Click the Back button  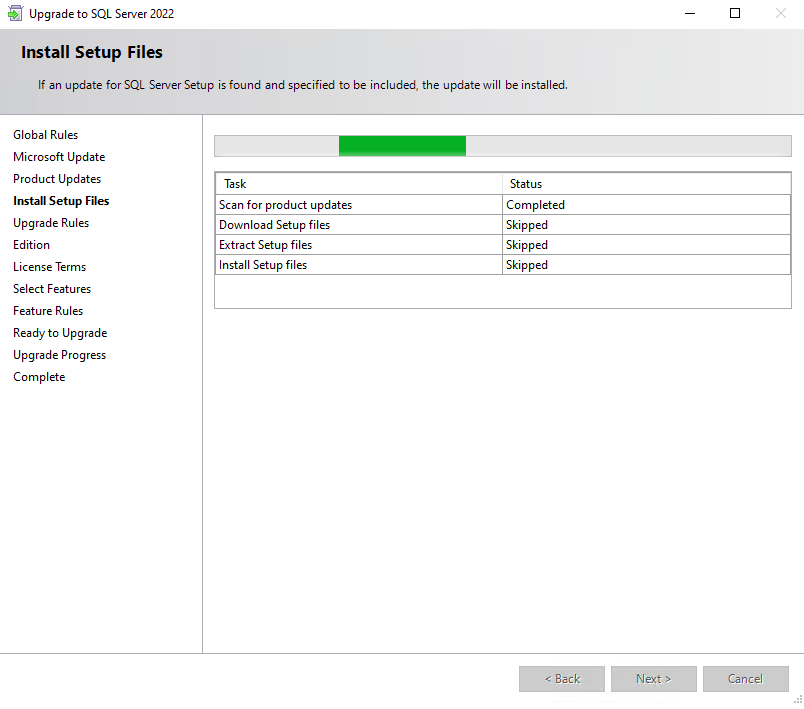click(x=562, y=679)
